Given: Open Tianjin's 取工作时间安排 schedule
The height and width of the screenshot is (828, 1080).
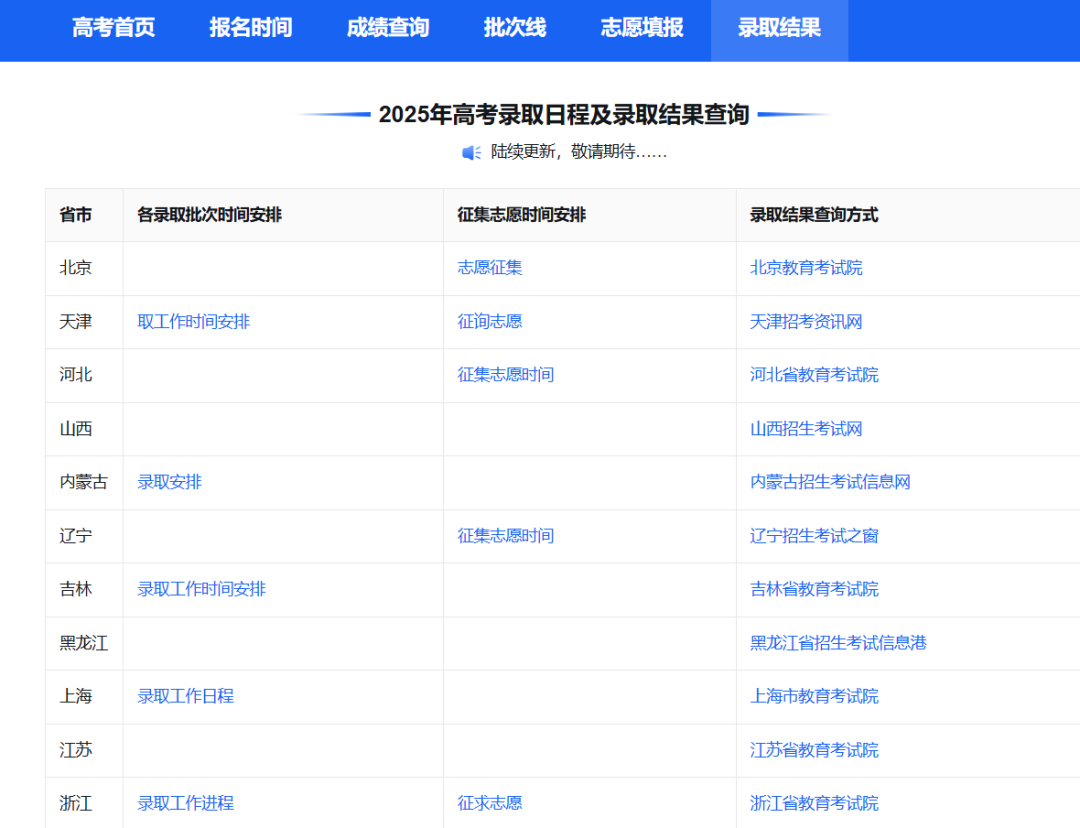Looking at the screenshot, I should coord(193,321).
